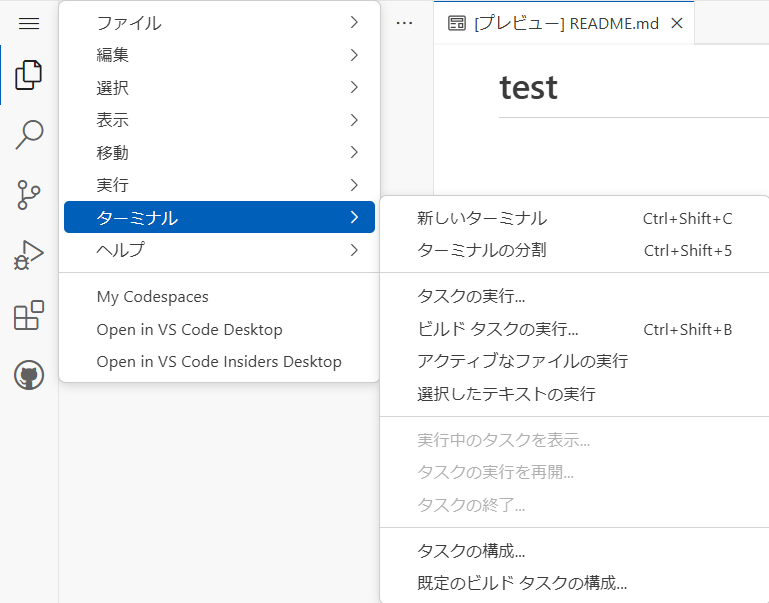Screen dimensions: 769x603
Task: Select 新しいターミナル from the submenu
Action: (575, 218)
